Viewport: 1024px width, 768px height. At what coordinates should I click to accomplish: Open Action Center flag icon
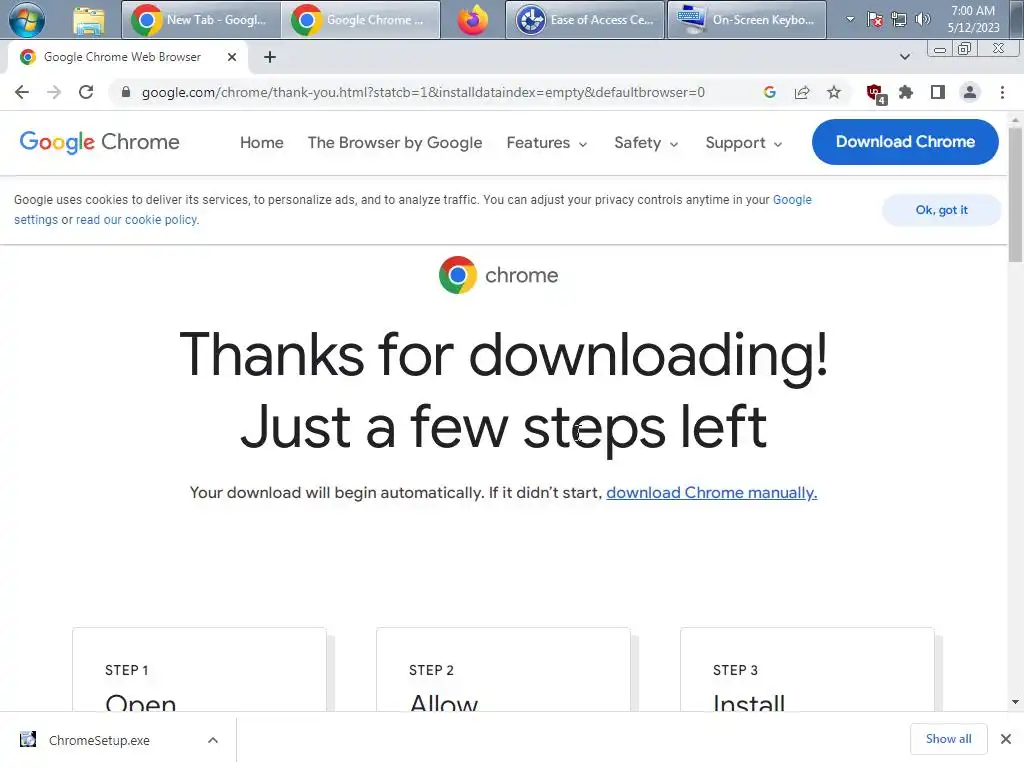pyautogui.click(x=874, y=20)
